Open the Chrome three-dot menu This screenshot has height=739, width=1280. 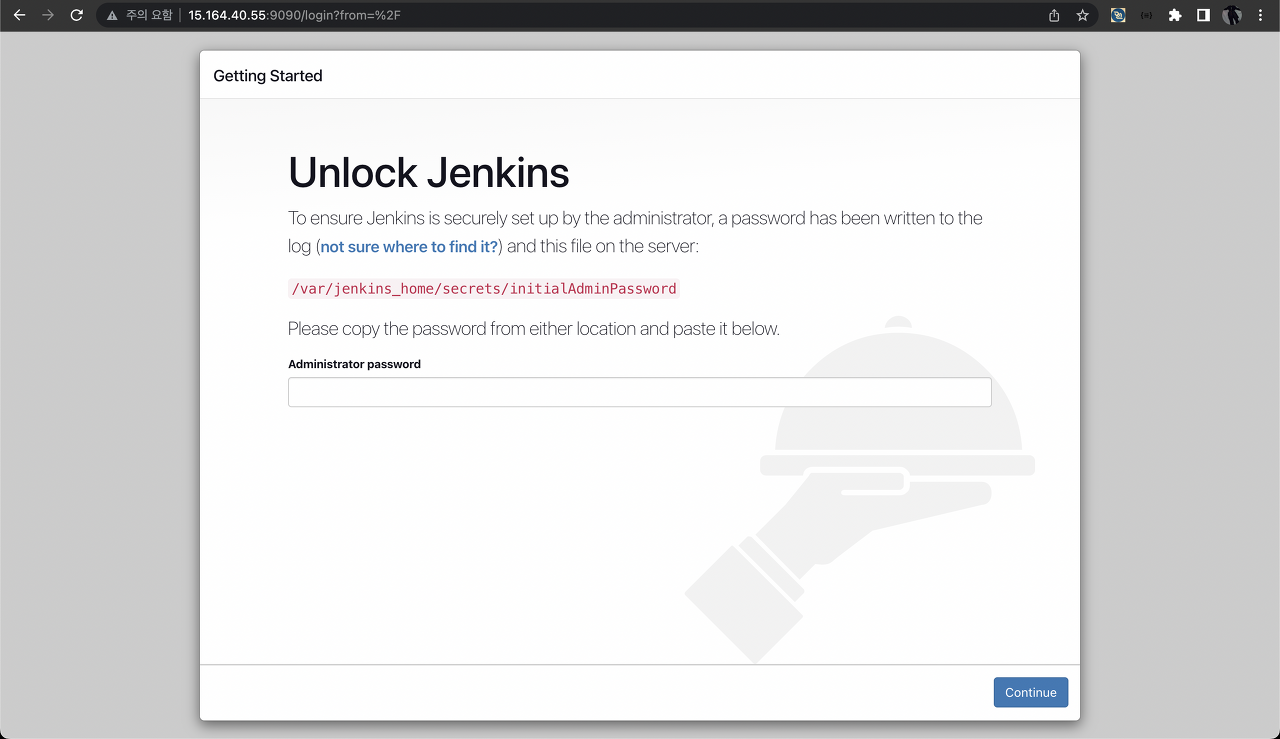tap(1260, 16)
